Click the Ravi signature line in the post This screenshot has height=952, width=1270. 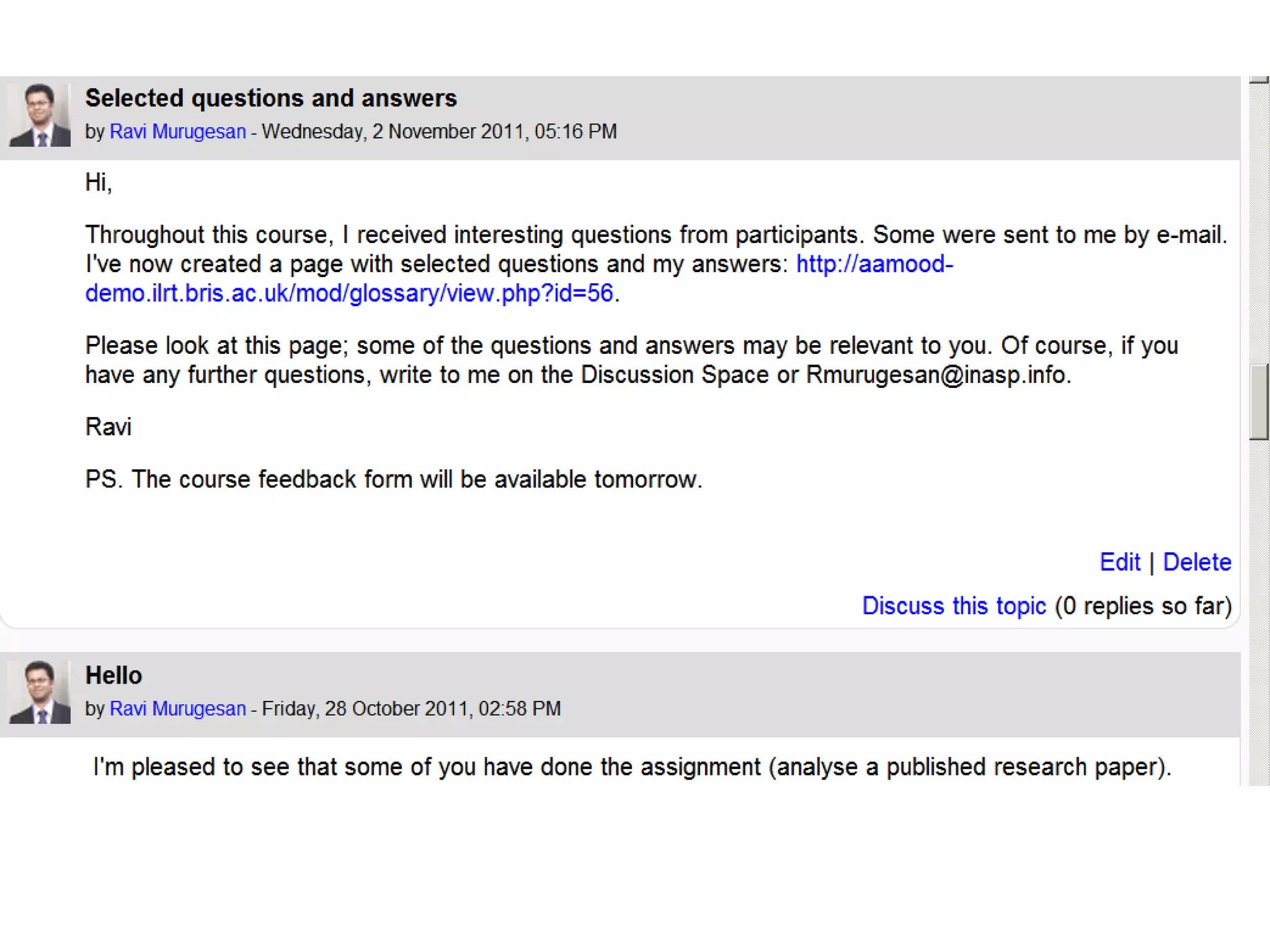[109, 427]
